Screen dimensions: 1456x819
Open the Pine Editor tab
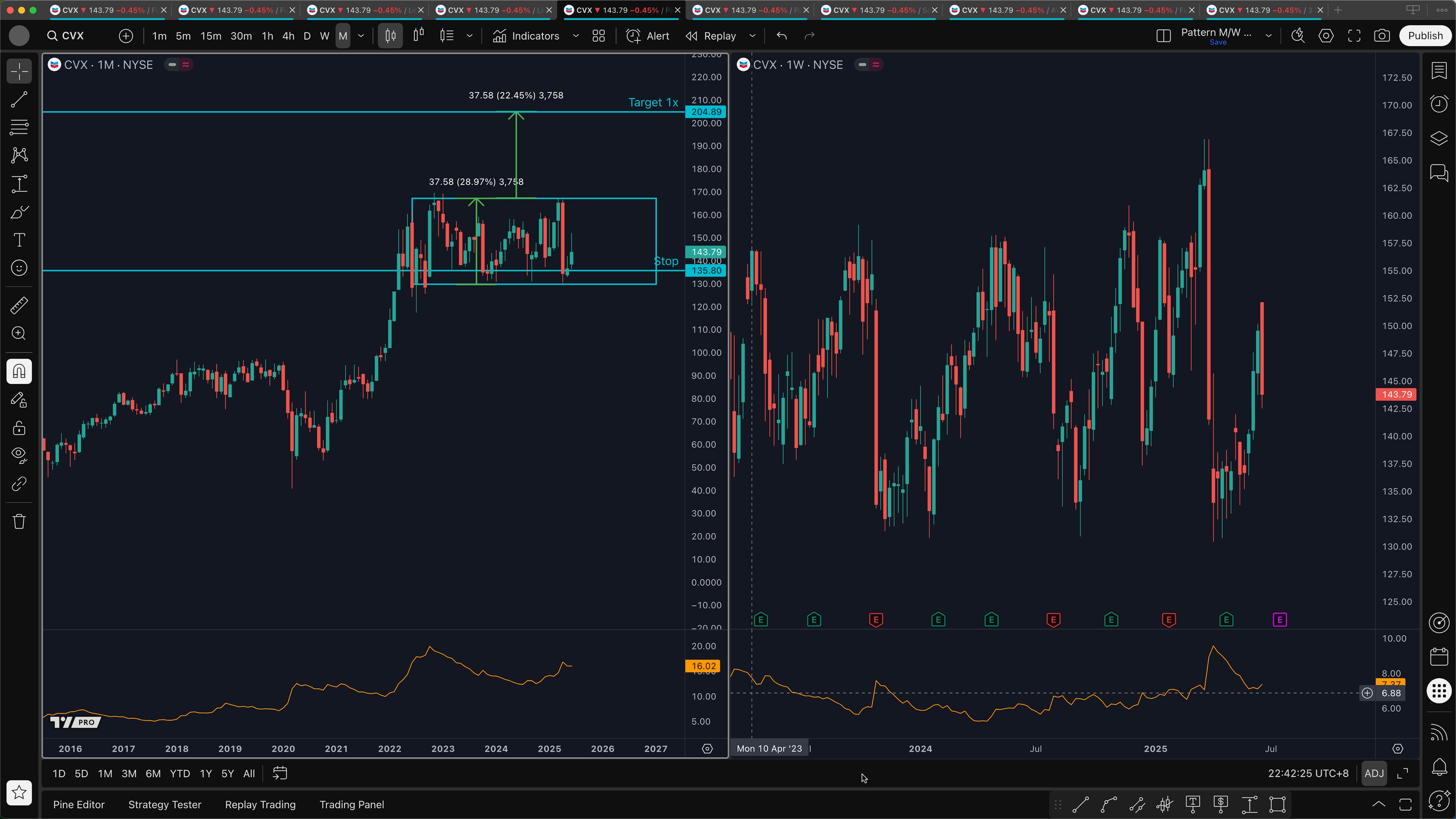[x=78, y=804]
